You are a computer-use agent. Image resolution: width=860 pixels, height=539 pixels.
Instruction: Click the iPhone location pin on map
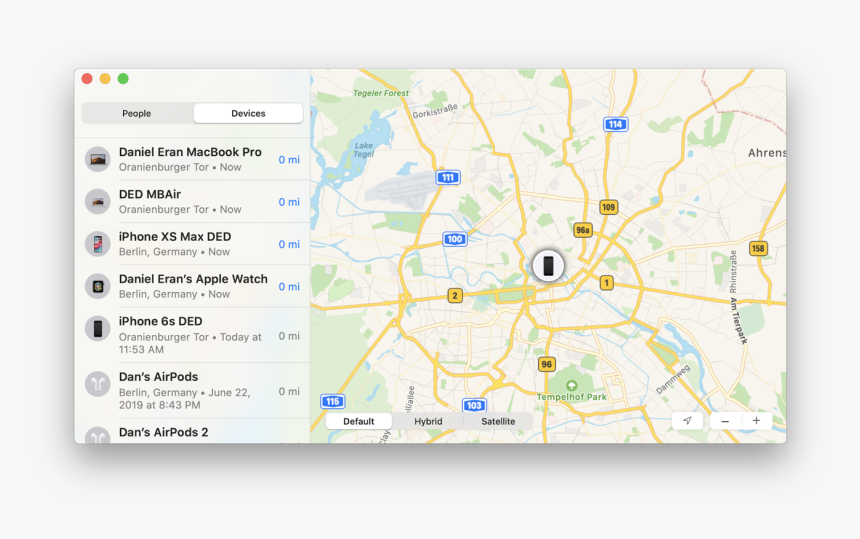[x=548, y=266]
